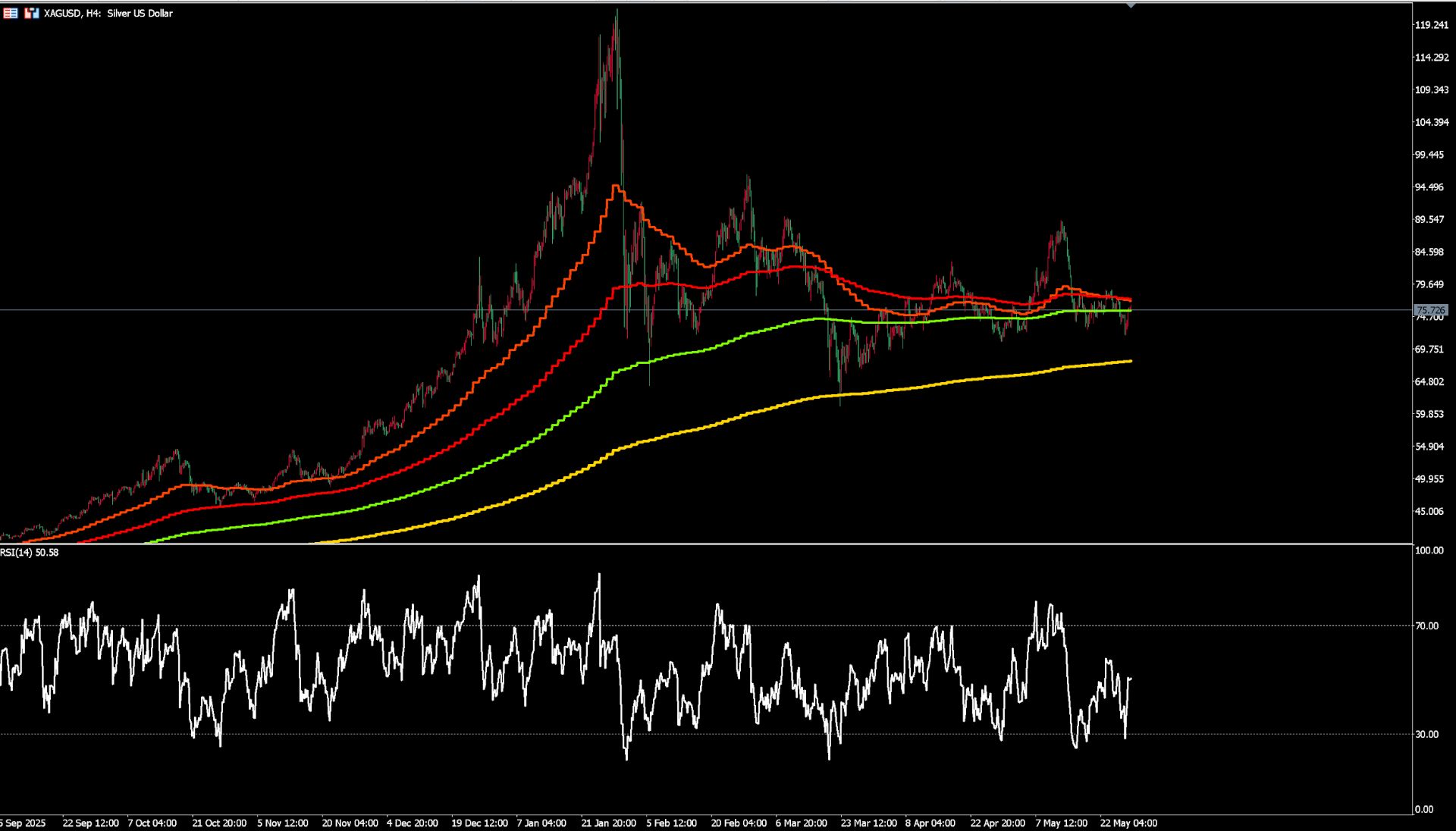
Task: Click the RSI 70.00 level label
Action: 1427,626
